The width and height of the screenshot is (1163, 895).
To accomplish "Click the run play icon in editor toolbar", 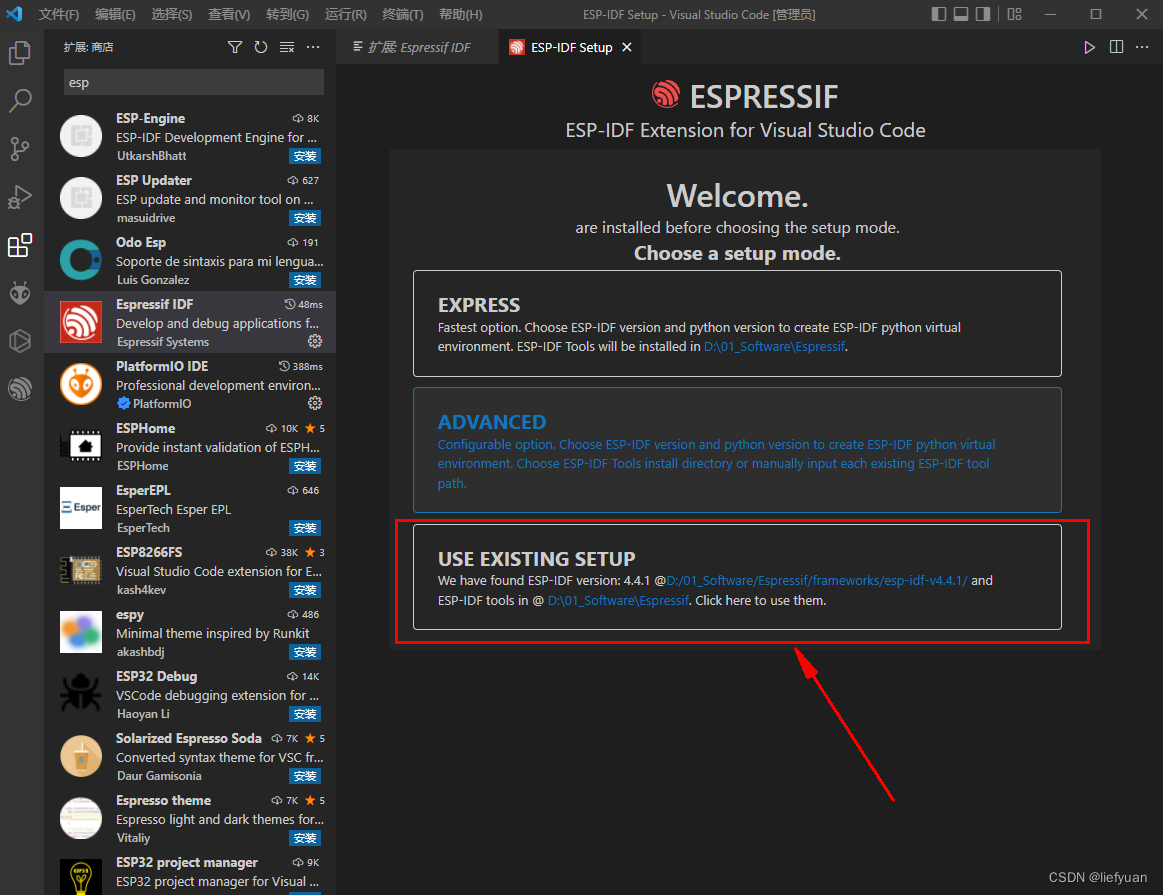I will click(1089, 47).
